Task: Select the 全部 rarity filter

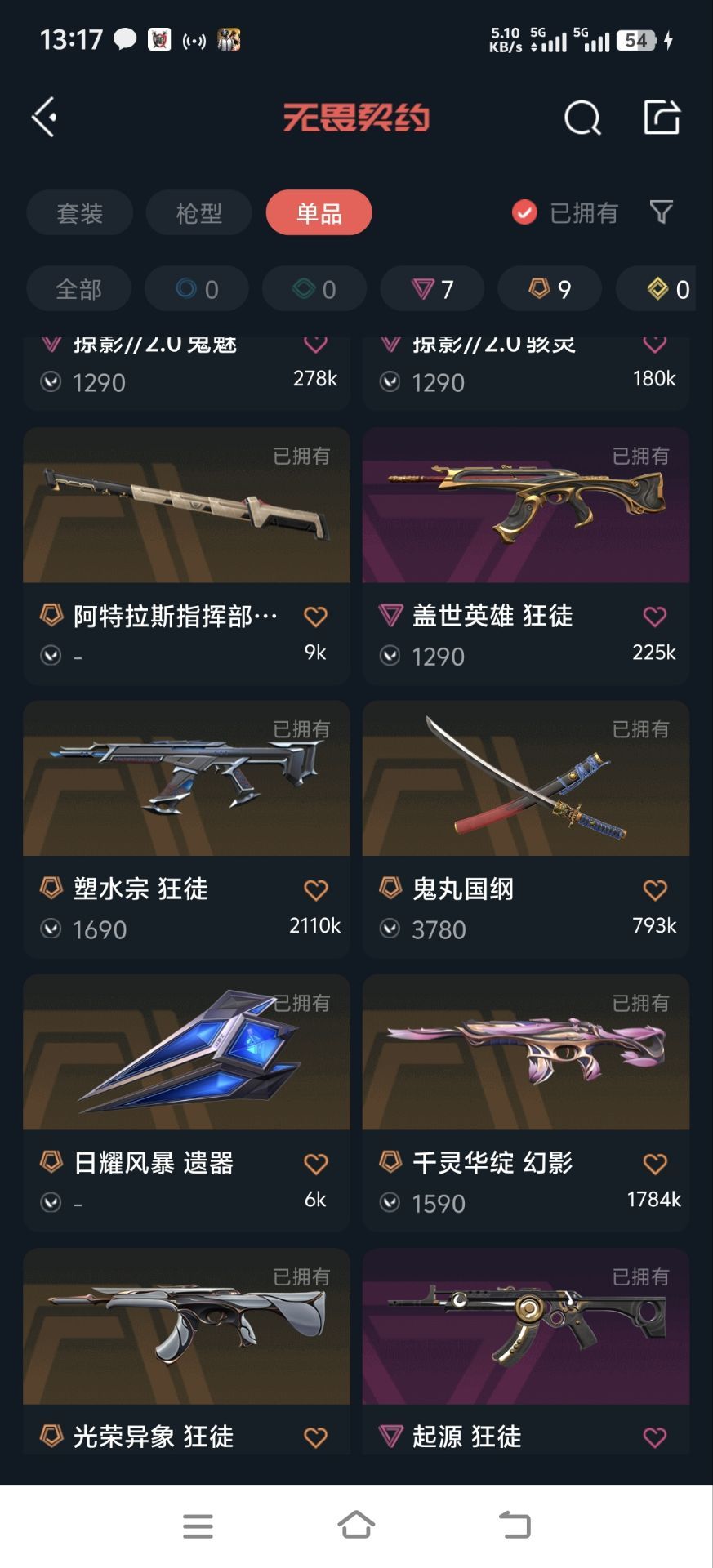Action: click(78, 289)
